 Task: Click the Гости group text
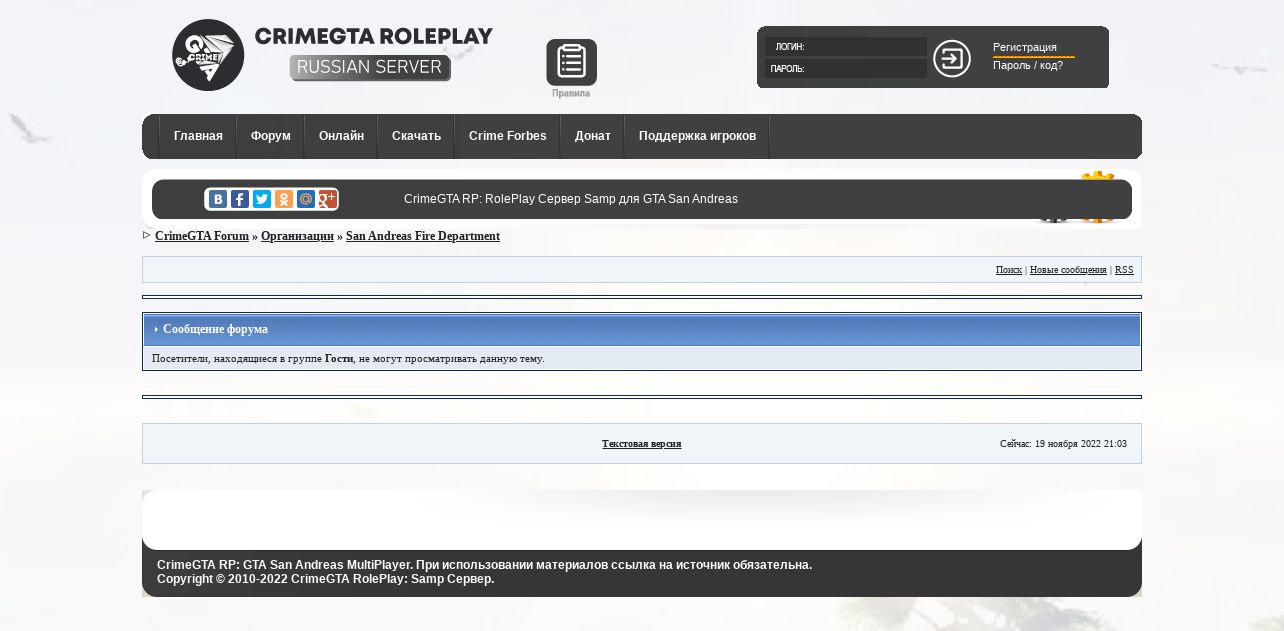pos(339,358)
